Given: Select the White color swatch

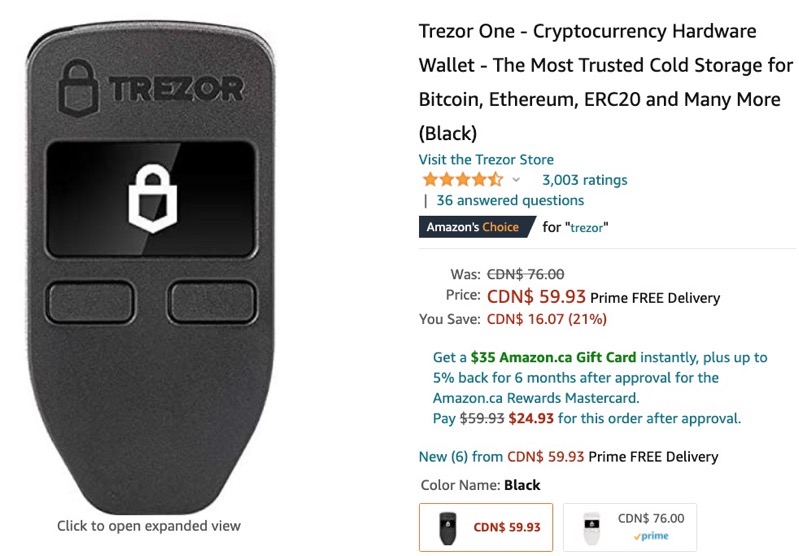Looking at the screenshot, I should (629, 527).
